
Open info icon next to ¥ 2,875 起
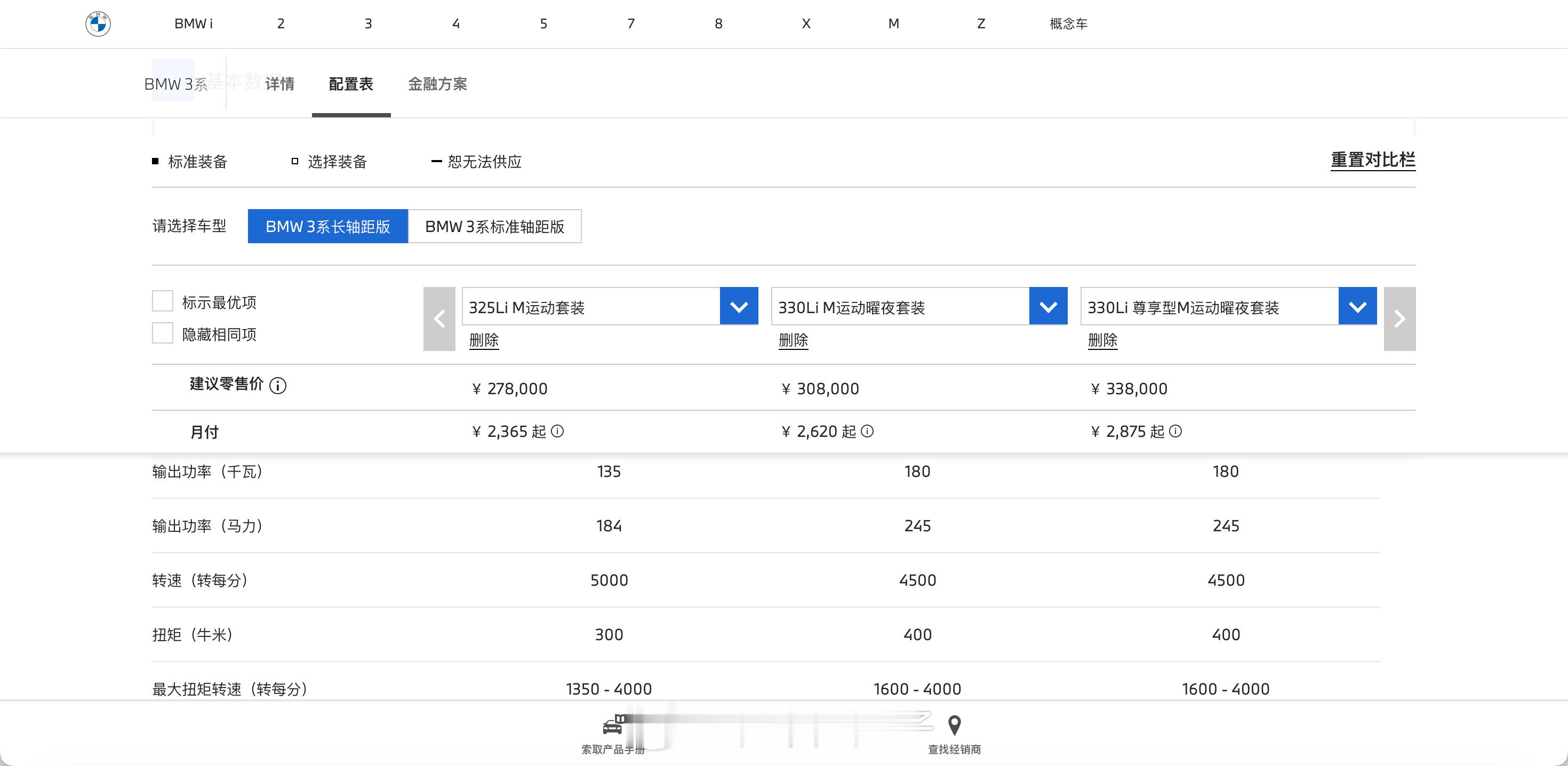click(1175, 431)
